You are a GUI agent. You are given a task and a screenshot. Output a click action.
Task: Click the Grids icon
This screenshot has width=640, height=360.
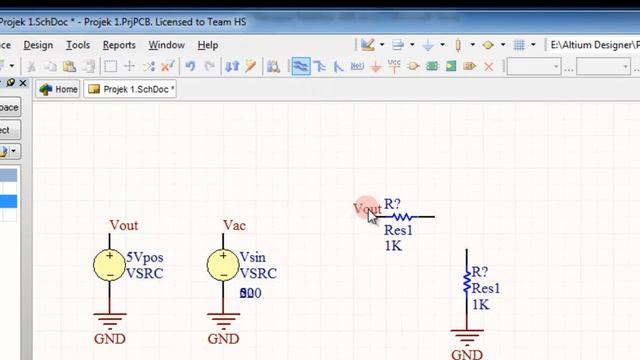tap(519, 45)
